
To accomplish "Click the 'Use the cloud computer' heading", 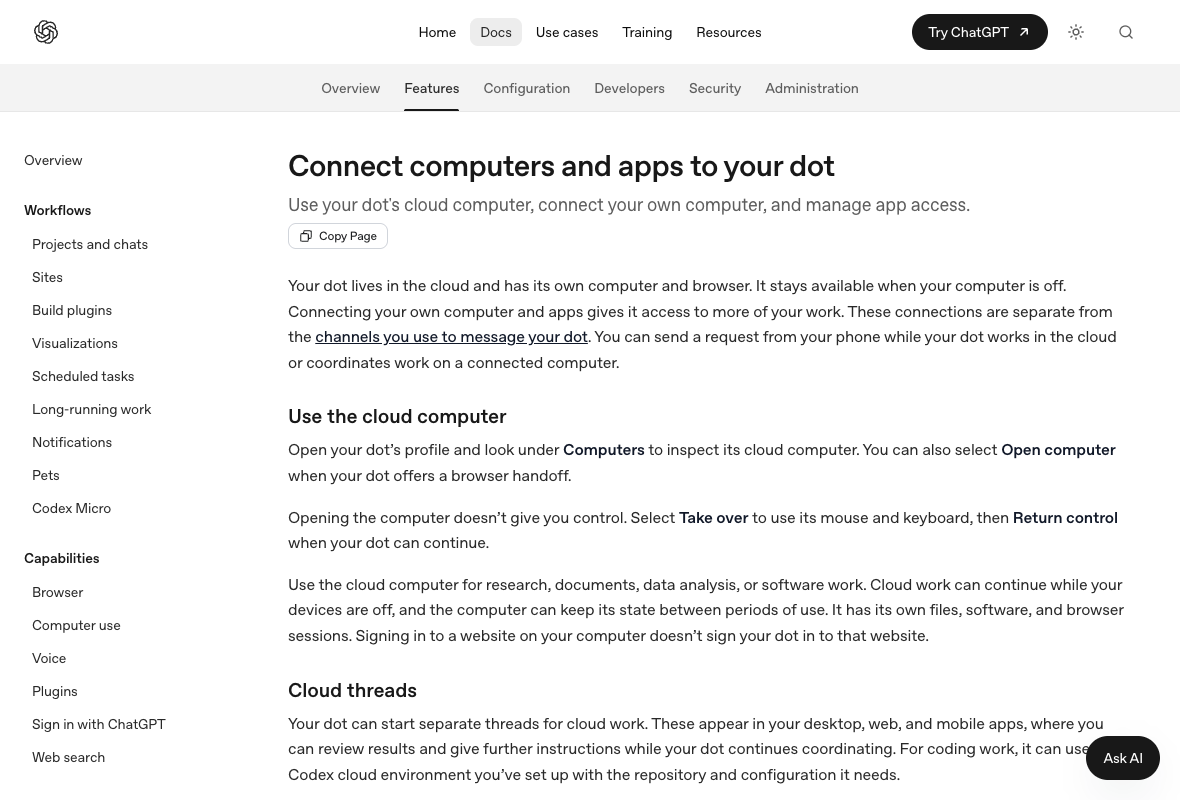I will tap(397, 416).
